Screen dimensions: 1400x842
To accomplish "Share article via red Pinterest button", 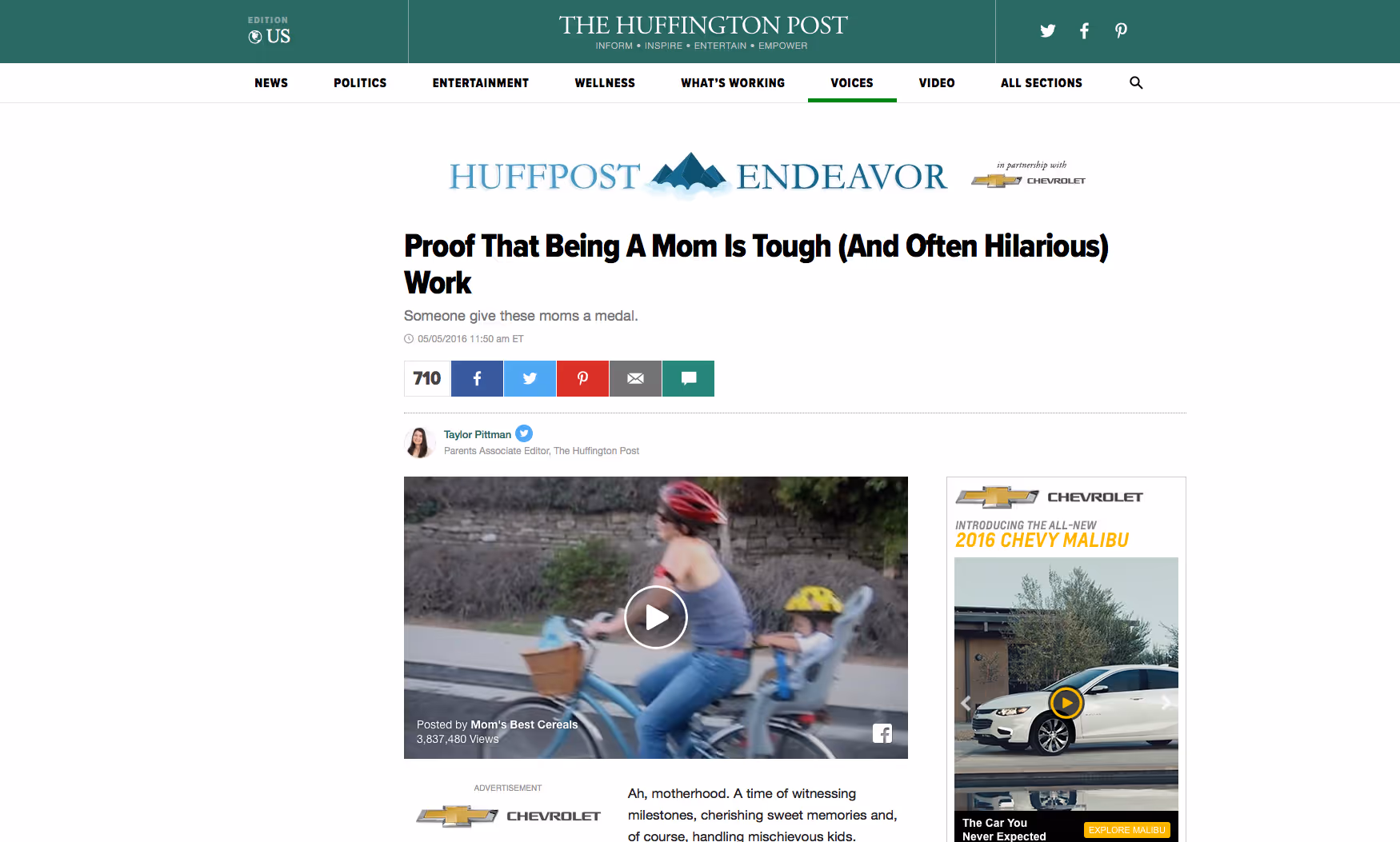I will click(582, 378).
